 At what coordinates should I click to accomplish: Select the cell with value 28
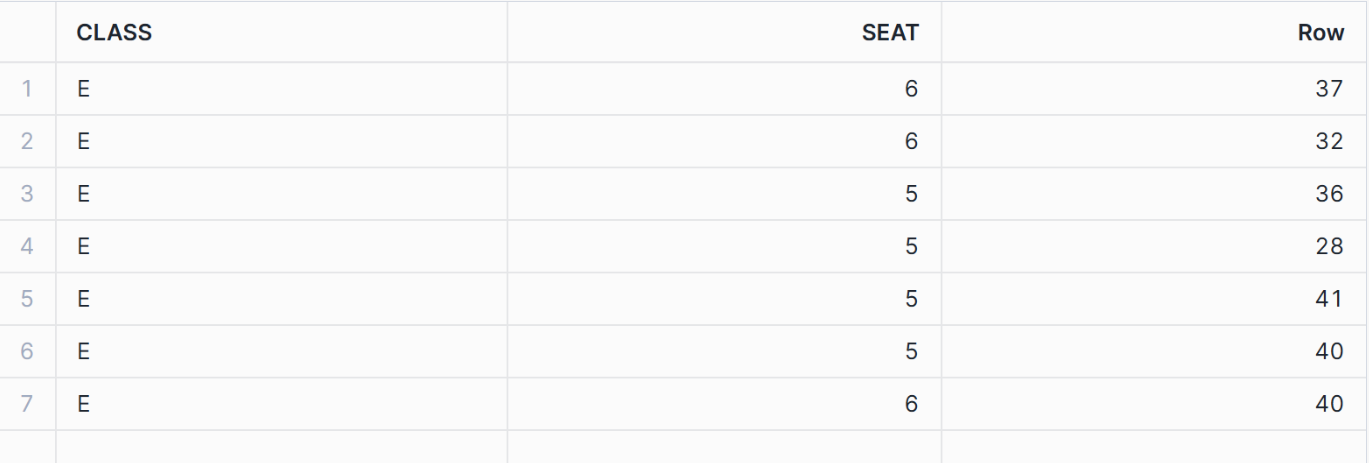pyautogui.click(x=1155, y=246)
